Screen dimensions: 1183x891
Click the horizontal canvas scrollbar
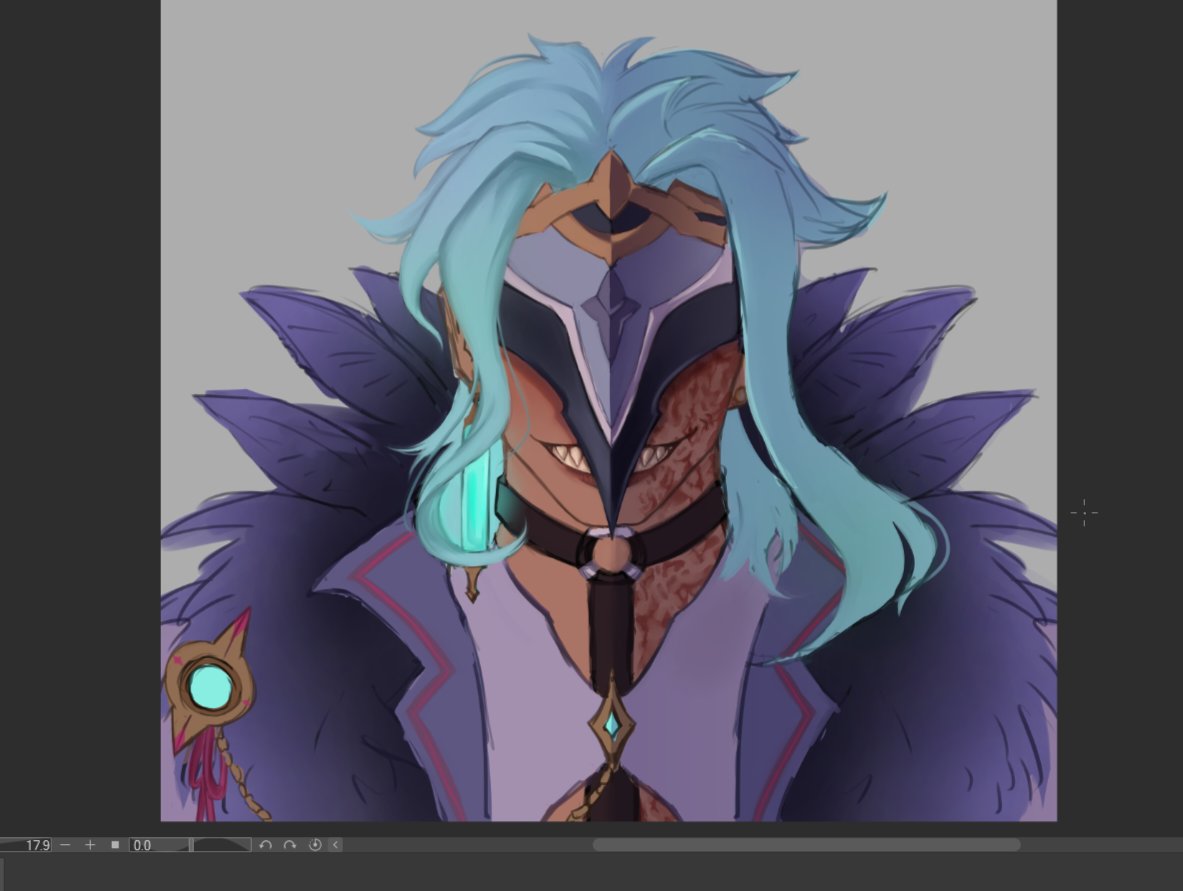coord(807,845)
